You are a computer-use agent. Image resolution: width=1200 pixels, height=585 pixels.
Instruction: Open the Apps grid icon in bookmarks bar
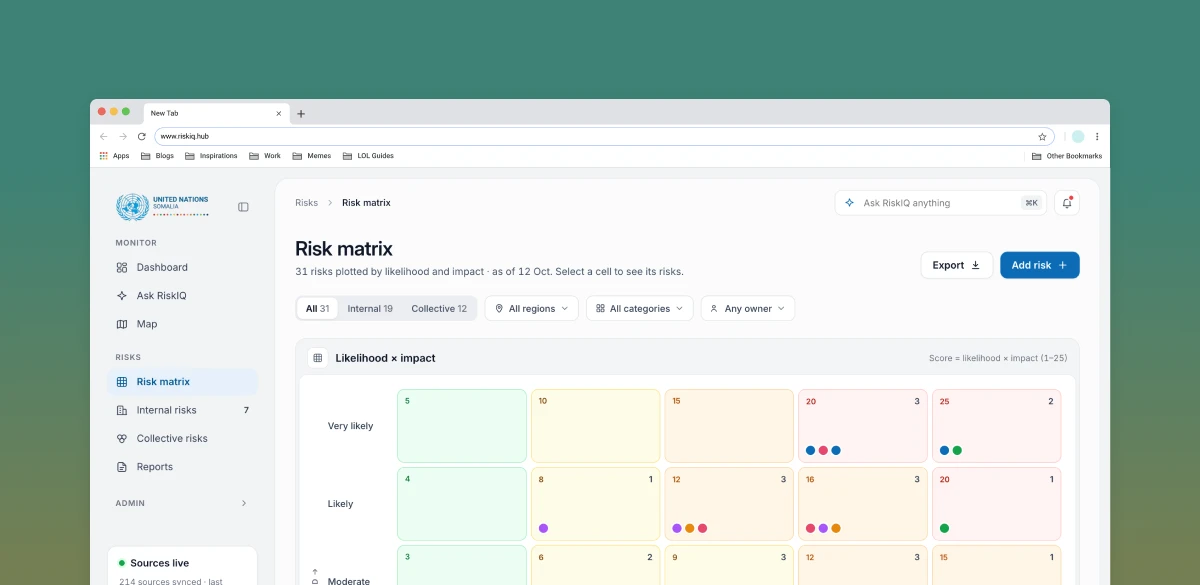(x=104, y=156)
